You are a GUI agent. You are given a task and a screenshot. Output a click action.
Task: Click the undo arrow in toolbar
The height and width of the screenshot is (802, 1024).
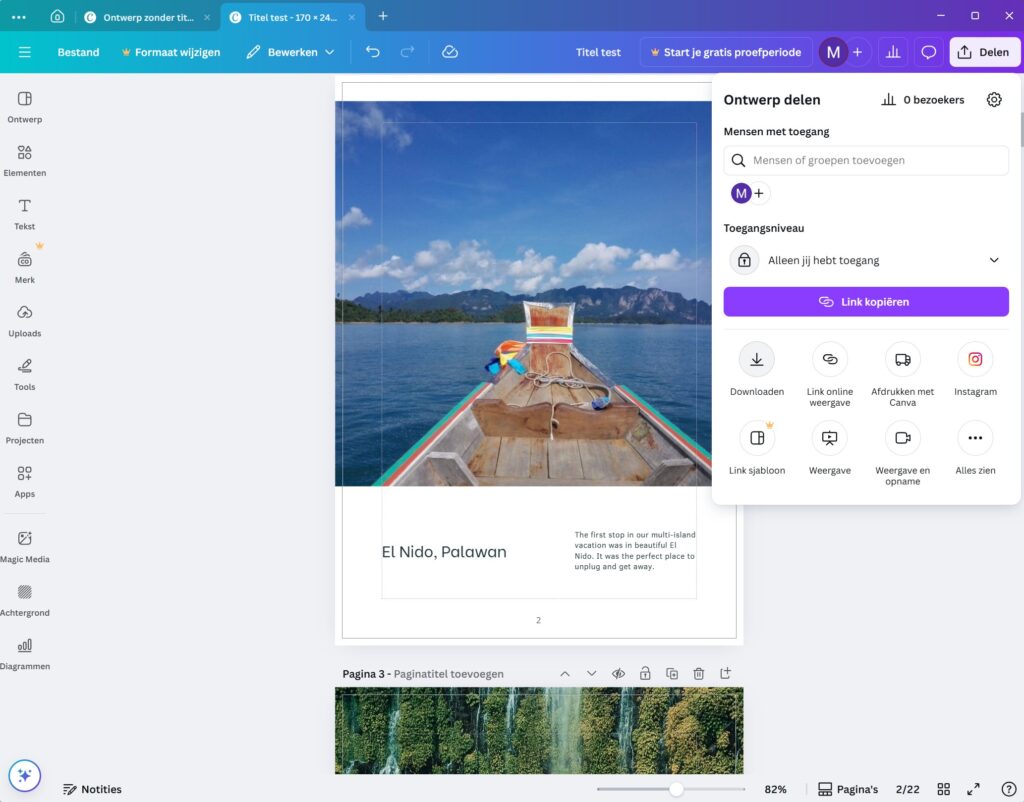[x=373, y=52]
